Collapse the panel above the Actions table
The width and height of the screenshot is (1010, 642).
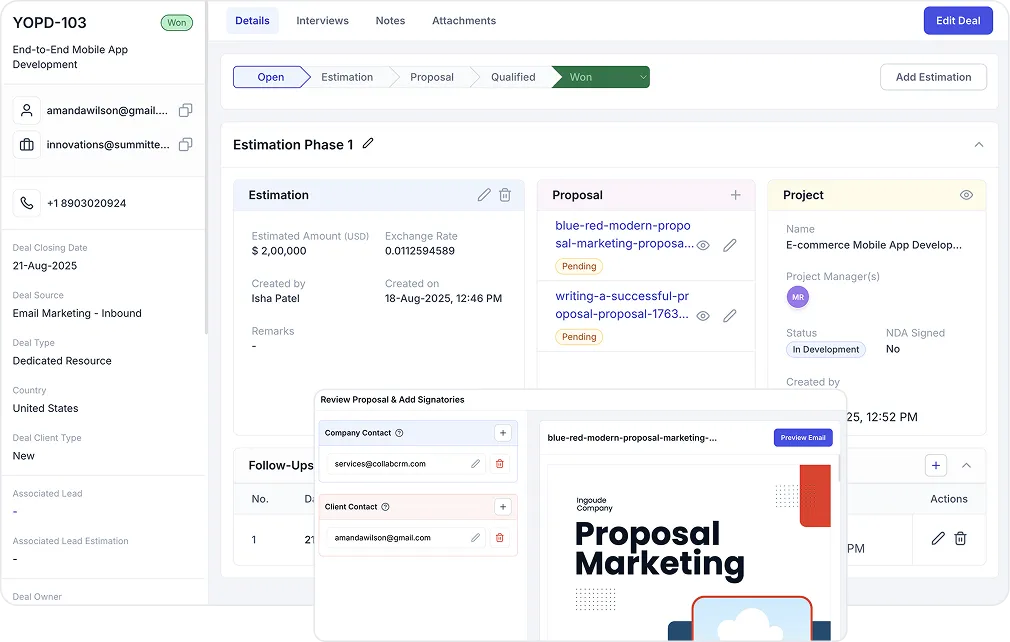[x=965, y=465]
